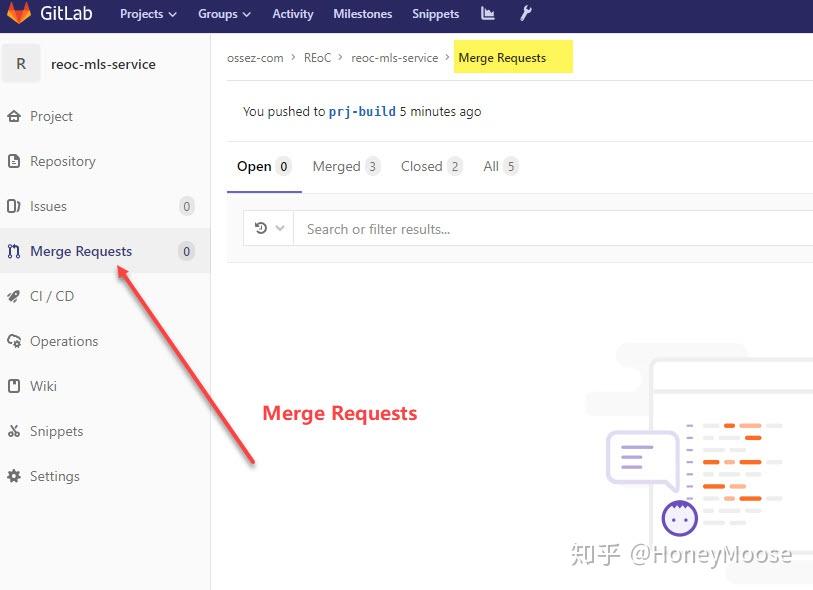Select the All 5 filter tab

pos(498,166)
